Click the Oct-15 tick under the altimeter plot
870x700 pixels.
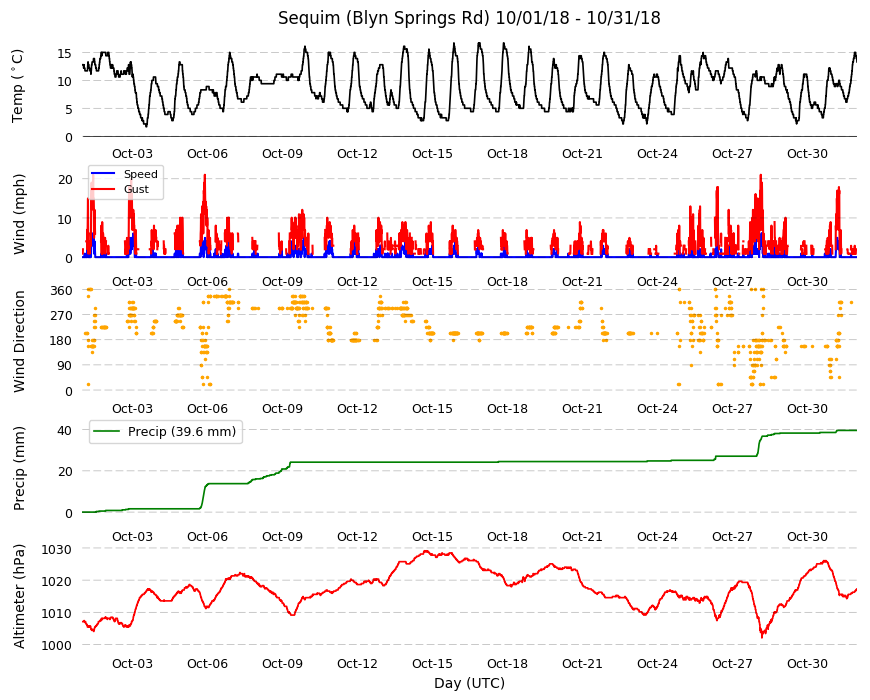(x=432, y=663)
